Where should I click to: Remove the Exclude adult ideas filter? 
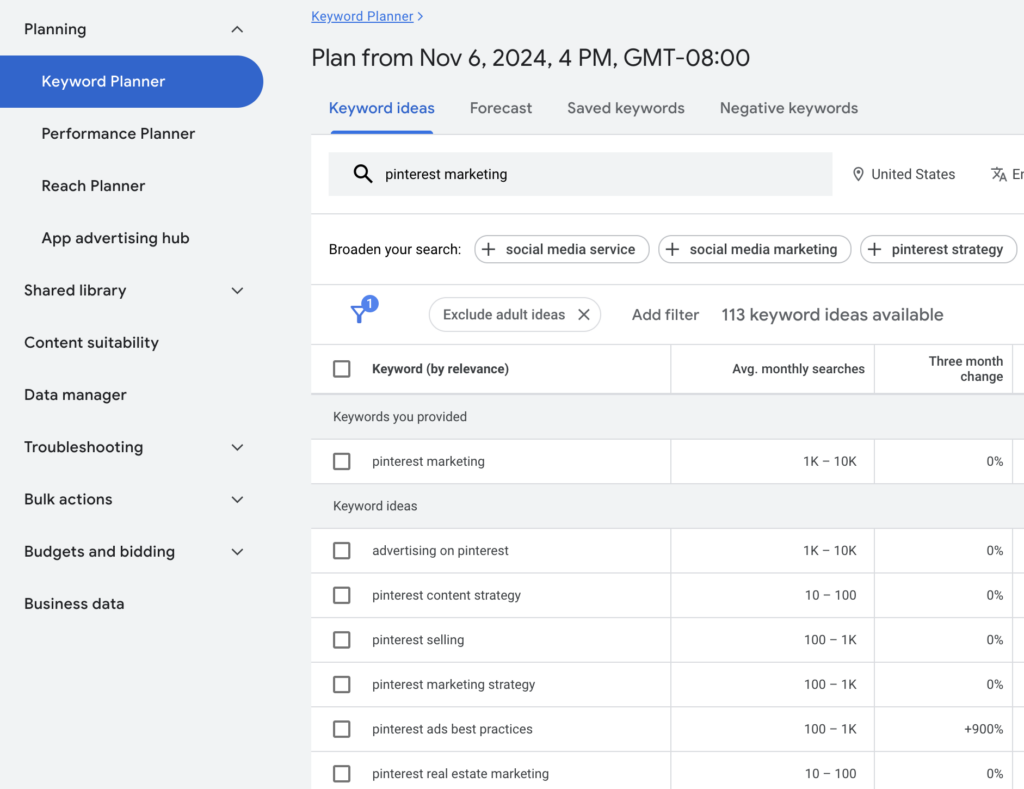pyautogui.click(x=584, y=315)
